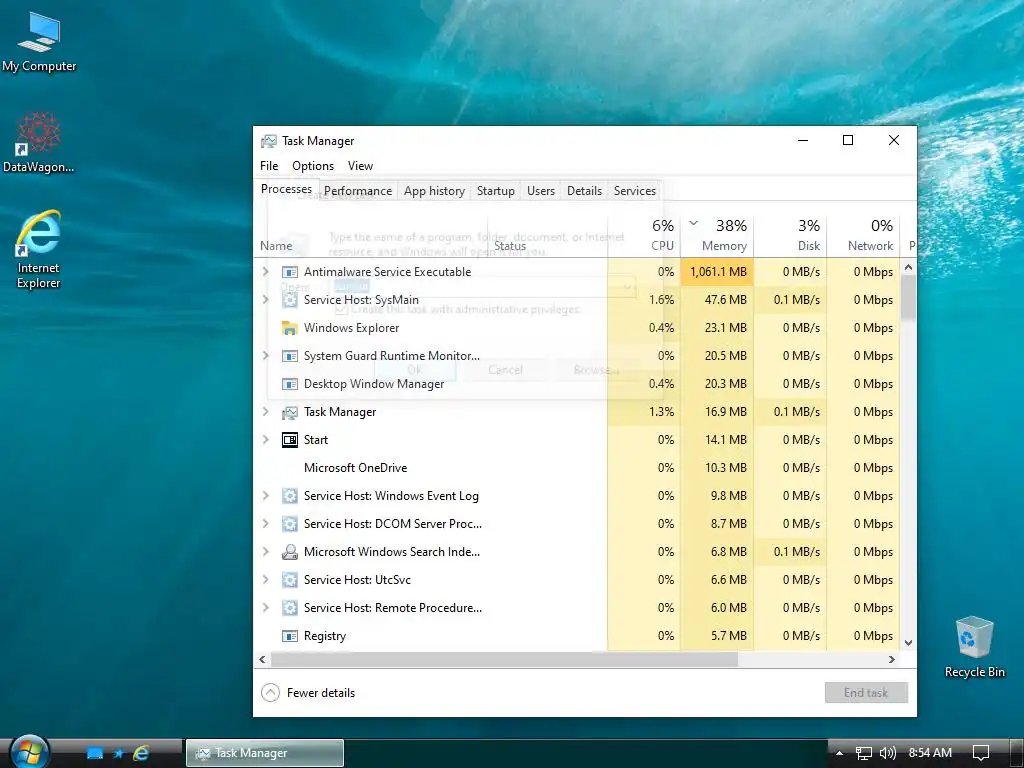Click the Microsoft Windows Search Indexer icon

click(289, 552)
